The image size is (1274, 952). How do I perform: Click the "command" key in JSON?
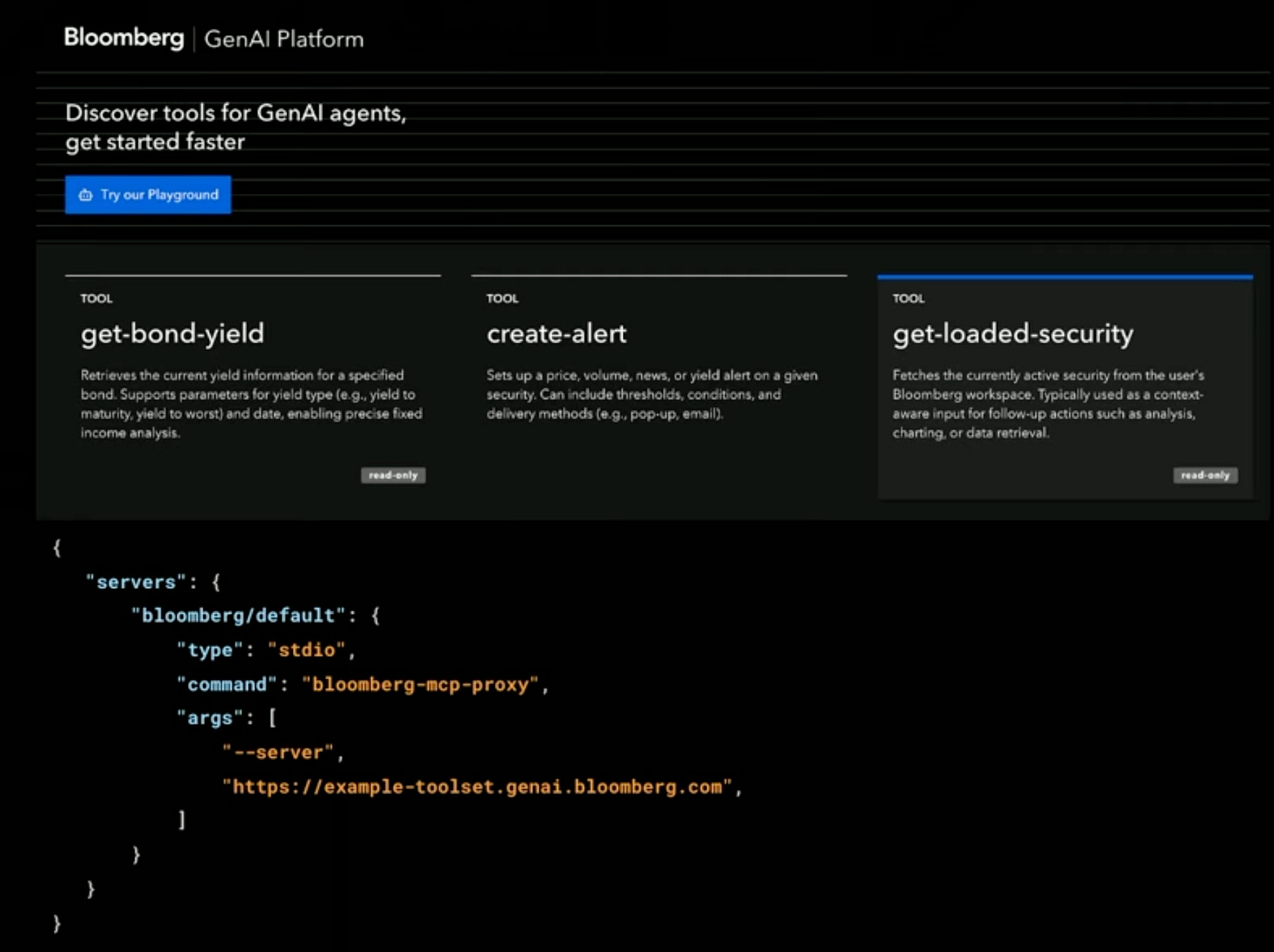coord(227,683)
